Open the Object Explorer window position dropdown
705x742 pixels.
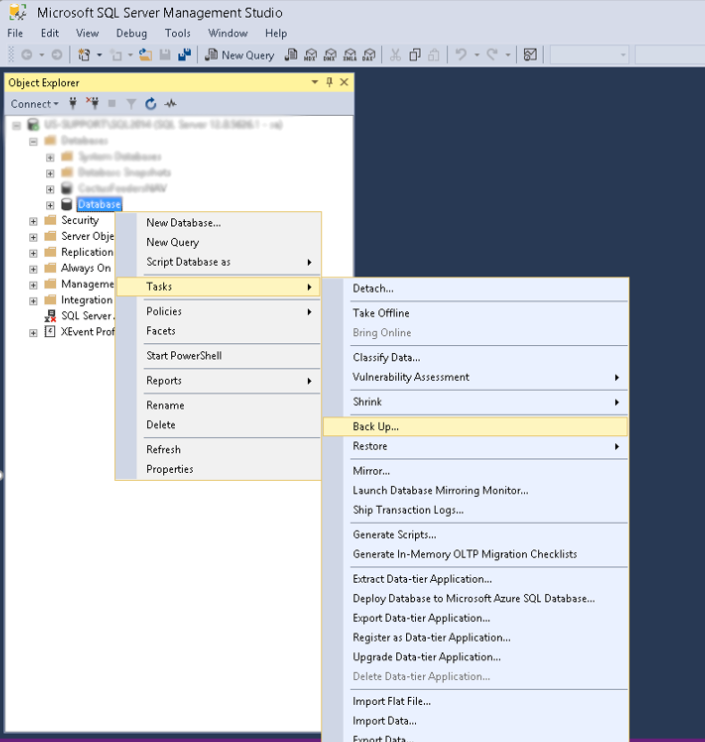[315, 82]
